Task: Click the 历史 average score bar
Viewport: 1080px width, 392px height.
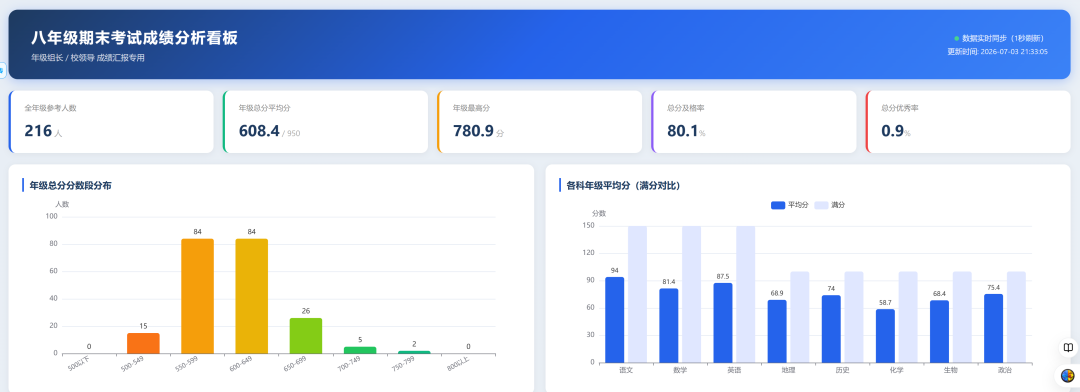Action: (x=831, y=329)
